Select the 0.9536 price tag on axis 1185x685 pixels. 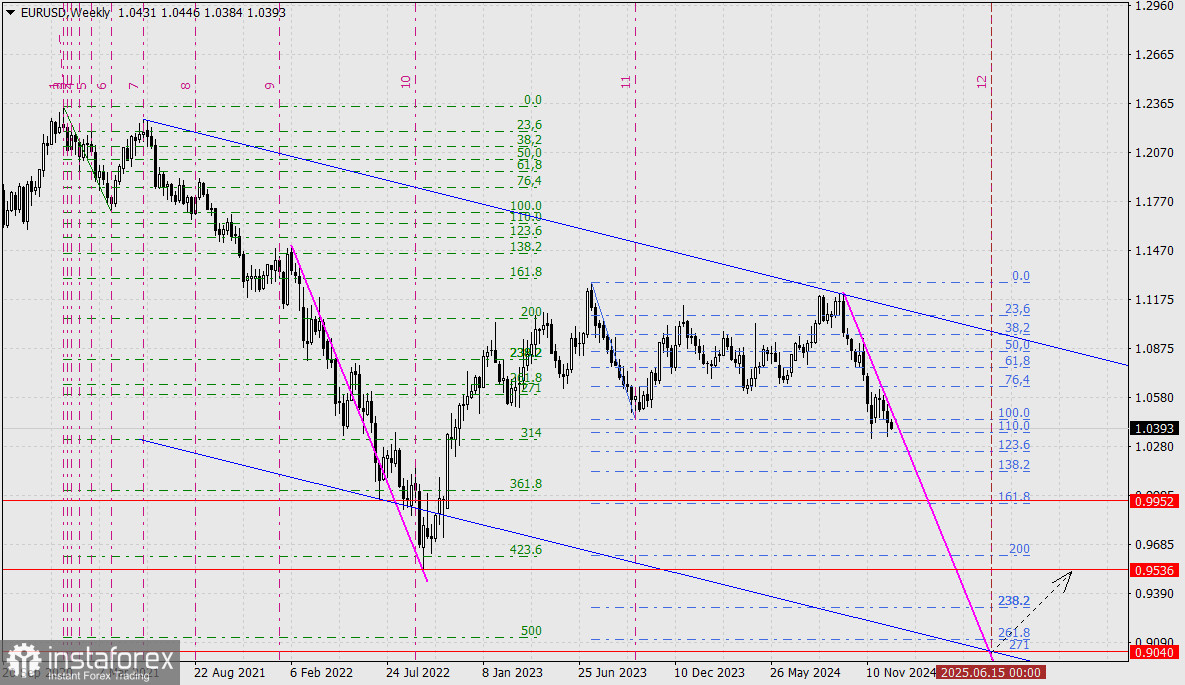(1155, 570)
